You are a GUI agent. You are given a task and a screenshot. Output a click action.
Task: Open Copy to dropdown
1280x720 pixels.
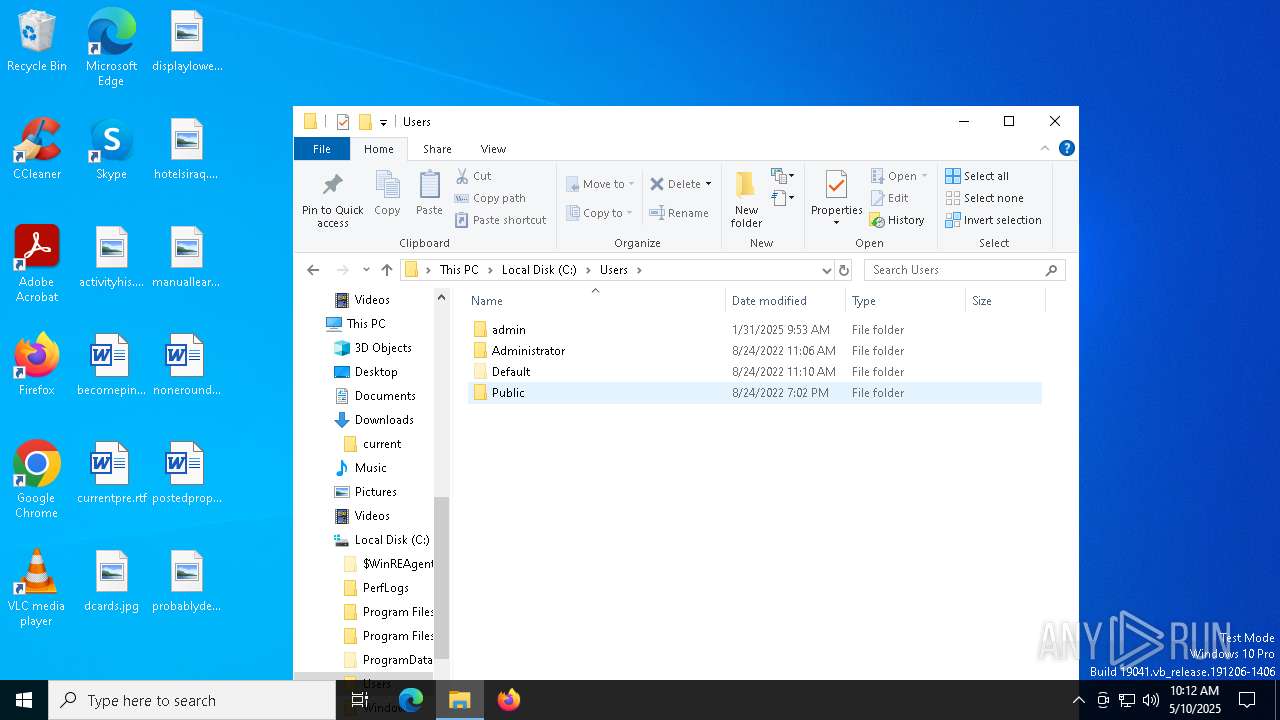[x=599, y=213]
